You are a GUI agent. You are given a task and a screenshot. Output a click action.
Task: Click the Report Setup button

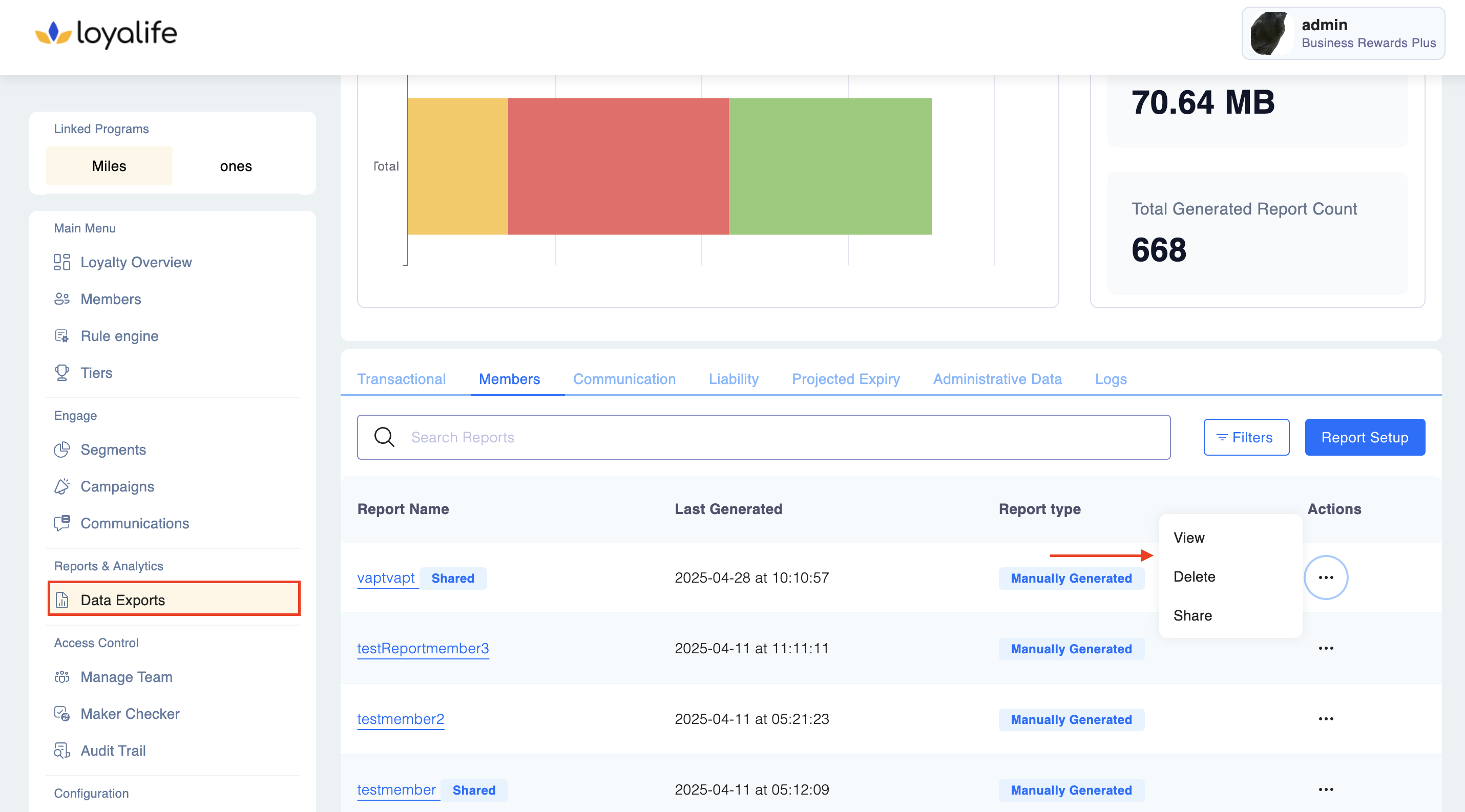click(1364, 437)
